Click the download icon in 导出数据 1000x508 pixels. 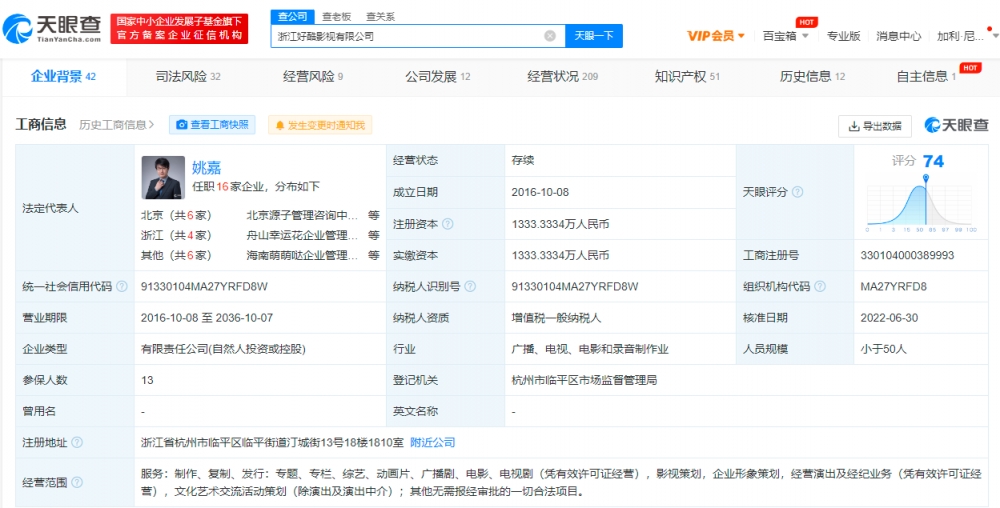click(x=854, y=126)
